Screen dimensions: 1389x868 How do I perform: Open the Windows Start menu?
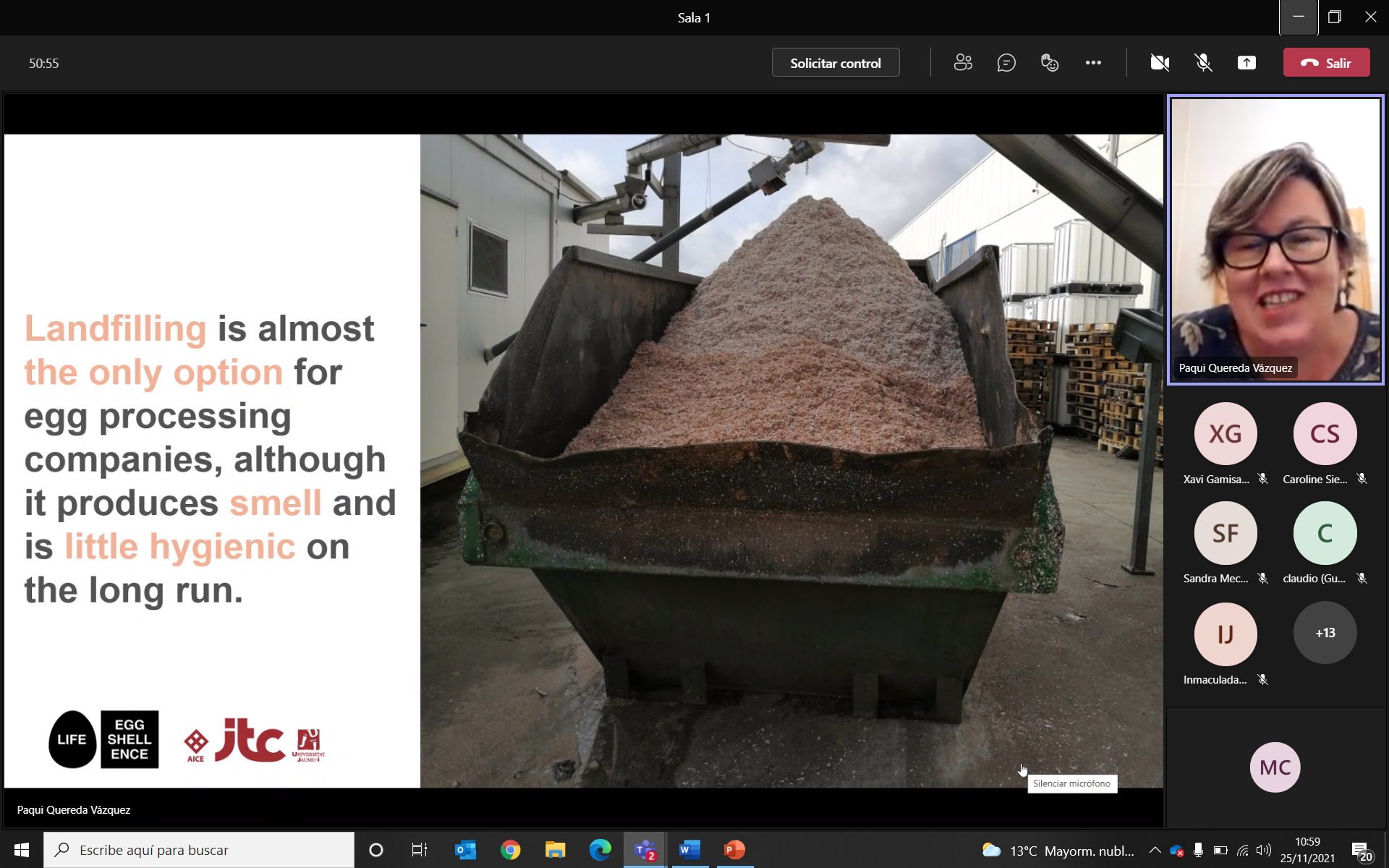21,850
